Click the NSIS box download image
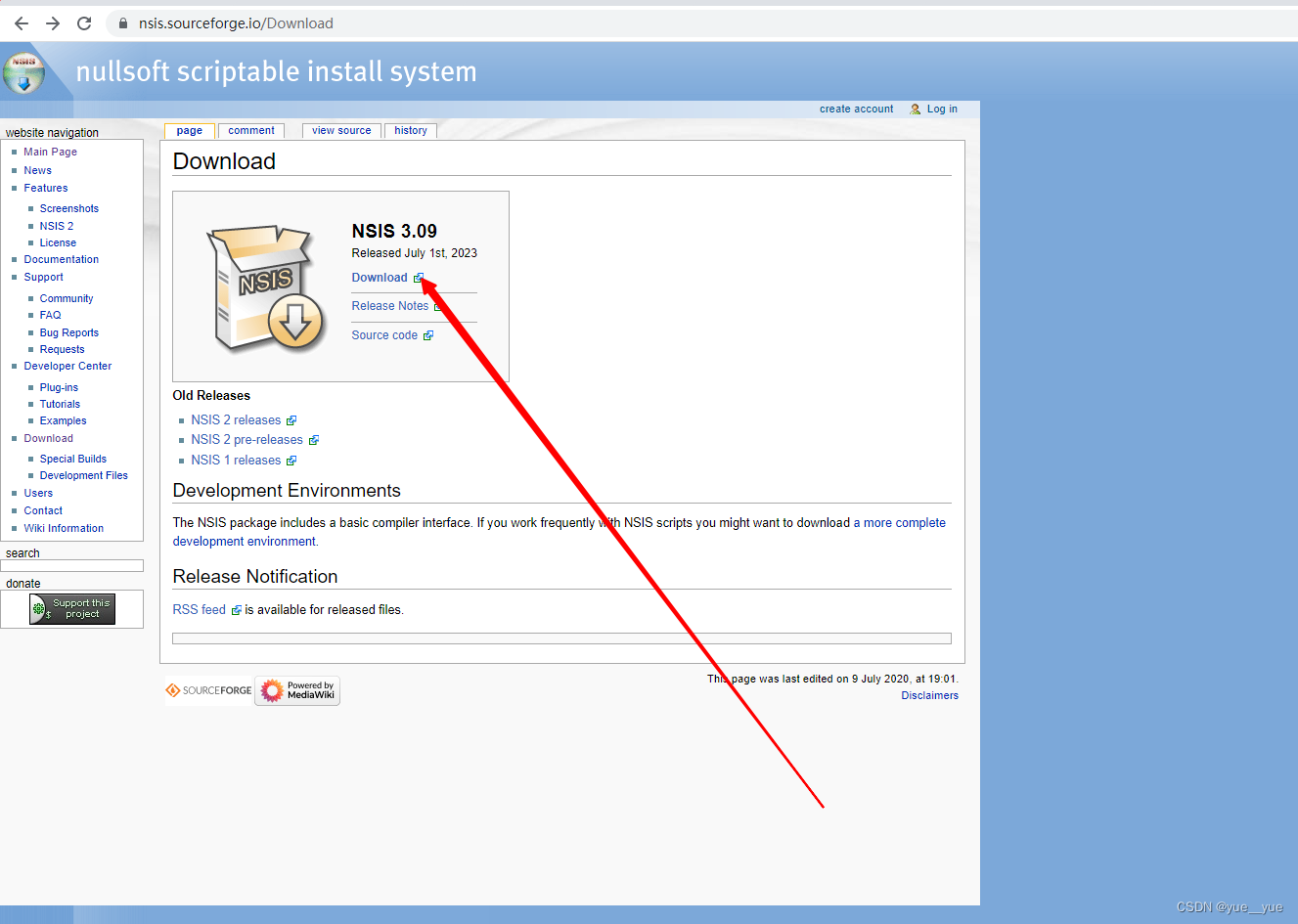This screenshot has height=924, width=1298. 266,287
